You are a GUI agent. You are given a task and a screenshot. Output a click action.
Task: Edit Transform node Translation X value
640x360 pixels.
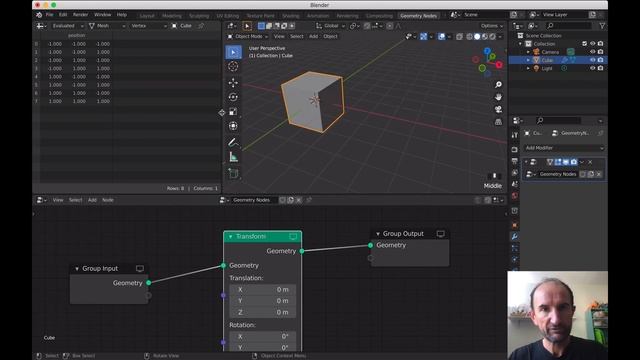263,289
